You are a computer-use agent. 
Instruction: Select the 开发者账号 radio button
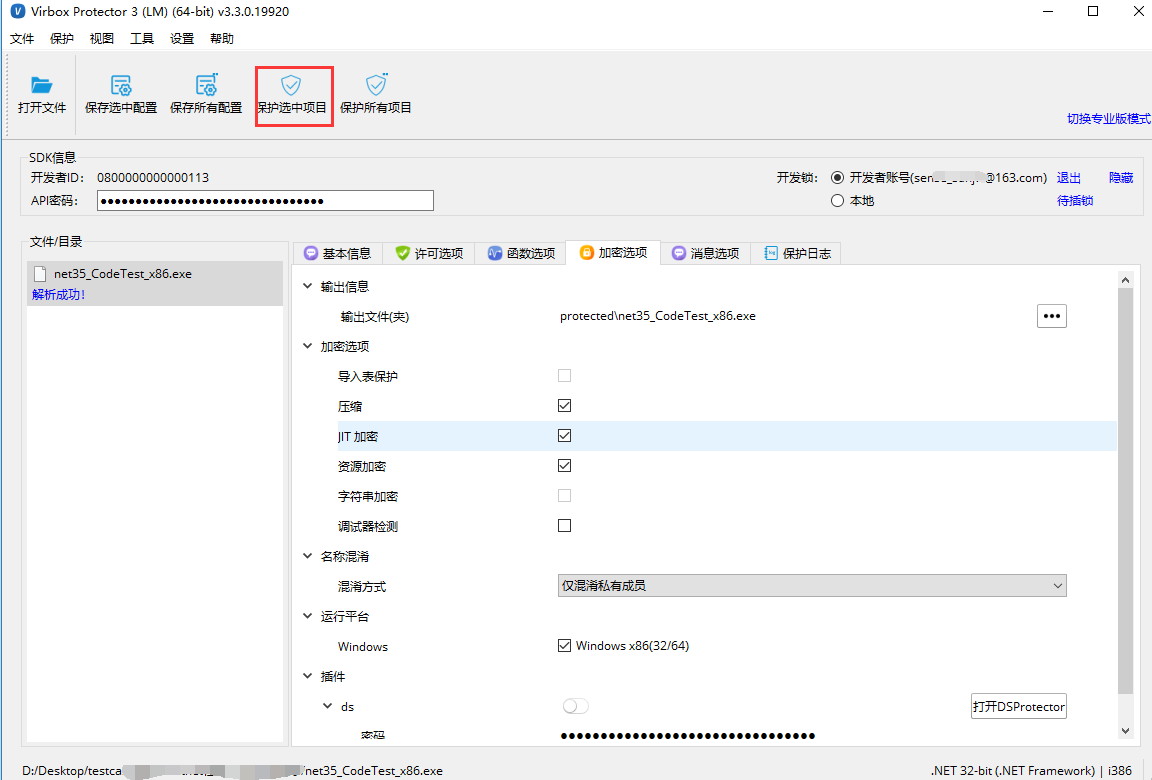837,178
